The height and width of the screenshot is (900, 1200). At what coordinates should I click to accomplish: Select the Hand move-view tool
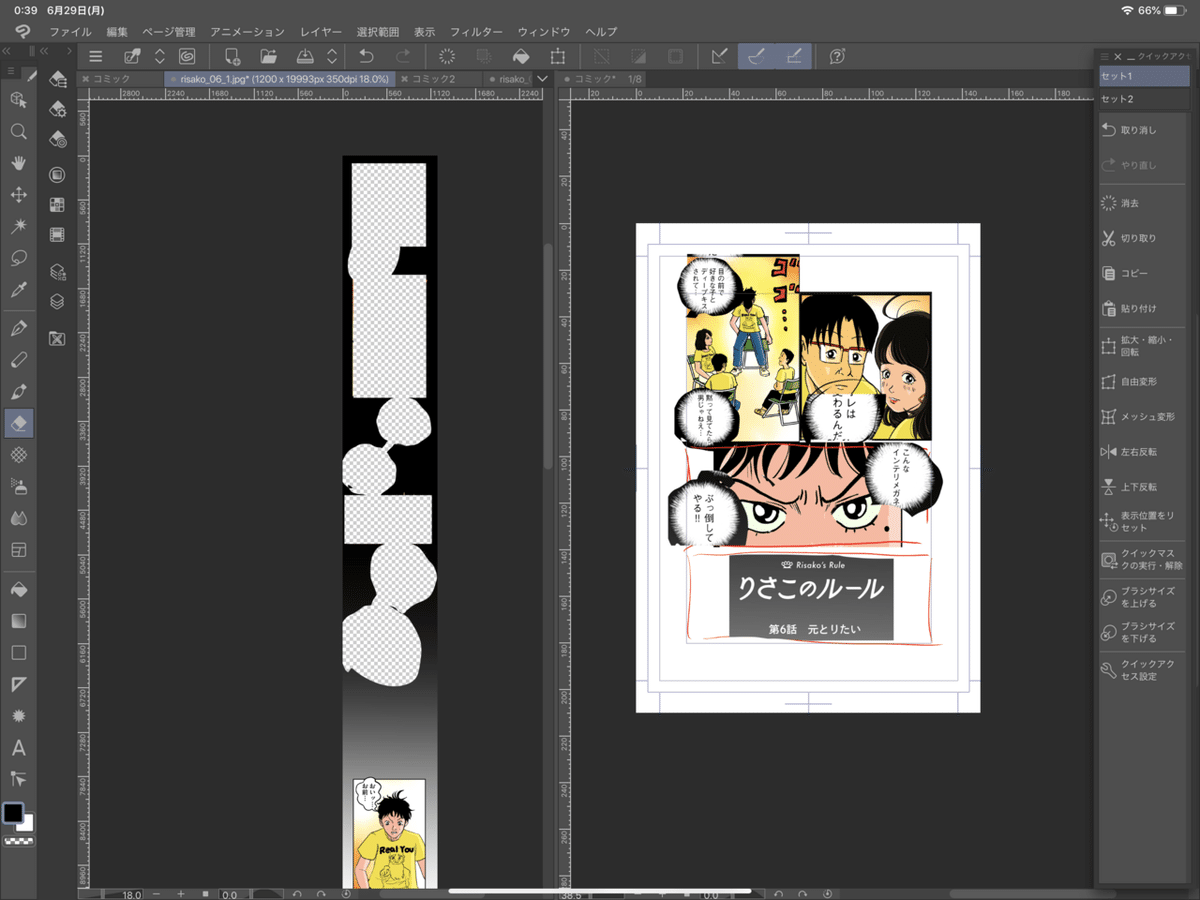point(18,163)
